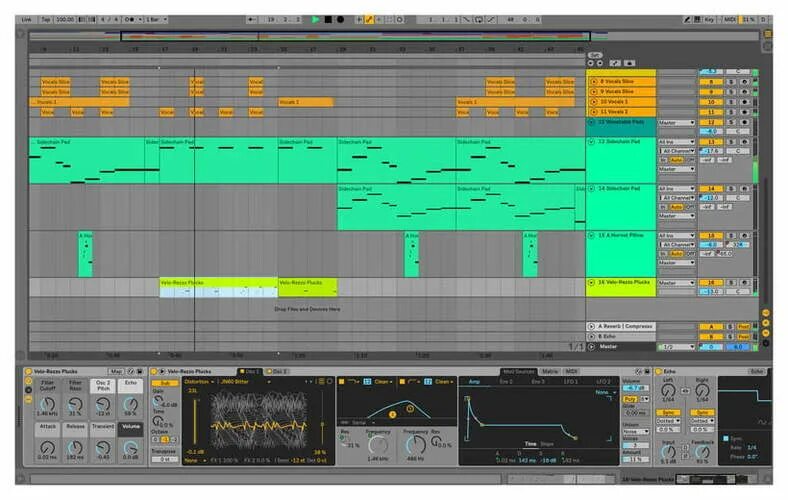Toggle the metronome in the control bar
This screenshot has width=788, height=500.
coord(129,20)
